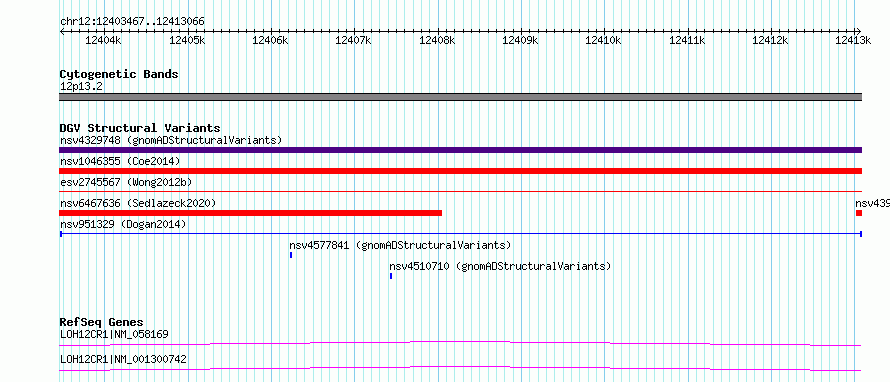Click the Cytogenetic Bands track title

tap(119, 74)
